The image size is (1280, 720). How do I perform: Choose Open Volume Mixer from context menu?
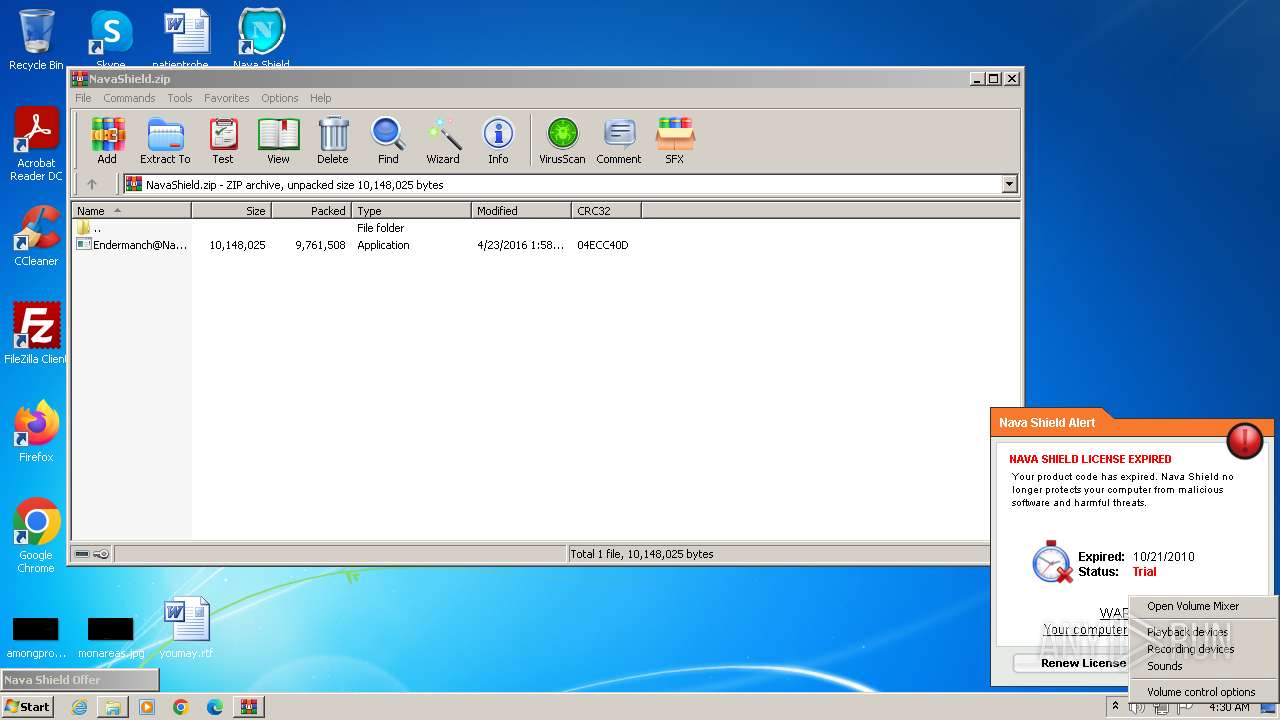pos(1203,606)
